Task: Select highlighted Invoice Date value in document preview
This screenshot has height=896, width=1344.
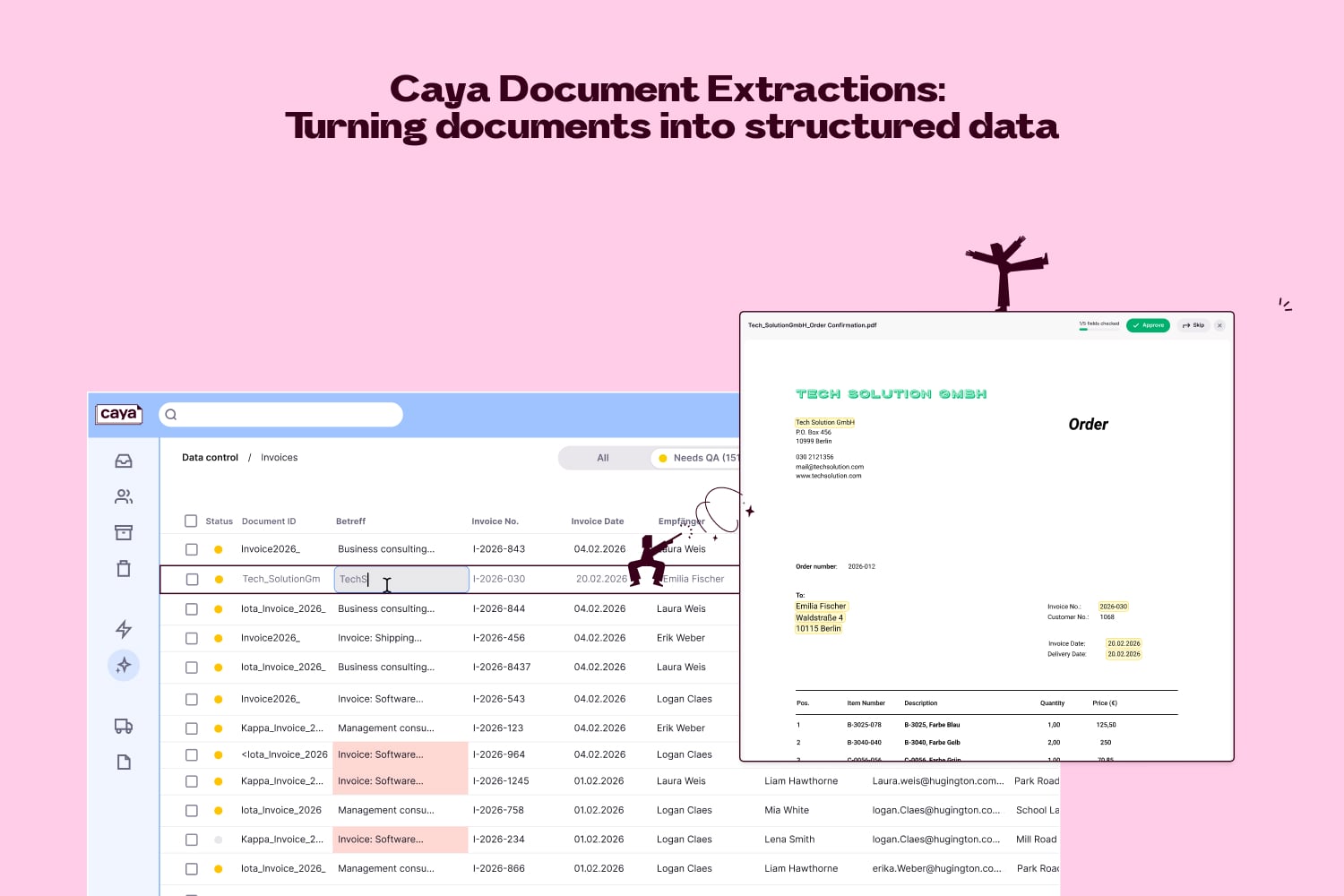Action: [x=1124, y=643]
